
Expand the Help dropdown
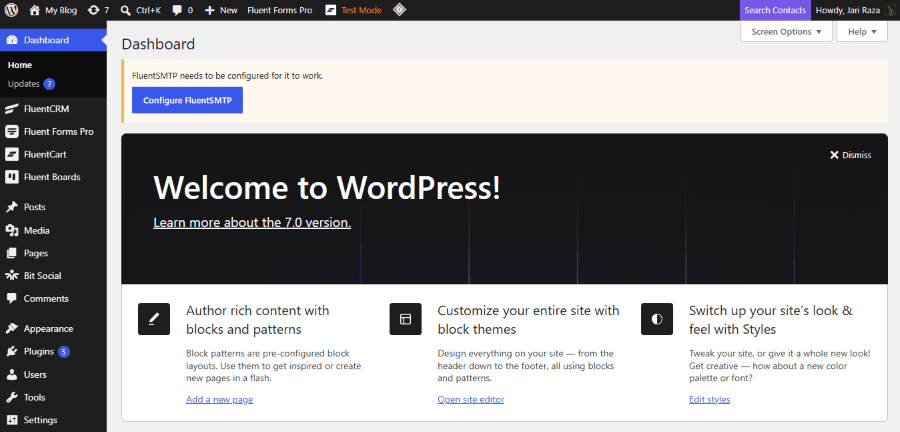tap(862, 32)
